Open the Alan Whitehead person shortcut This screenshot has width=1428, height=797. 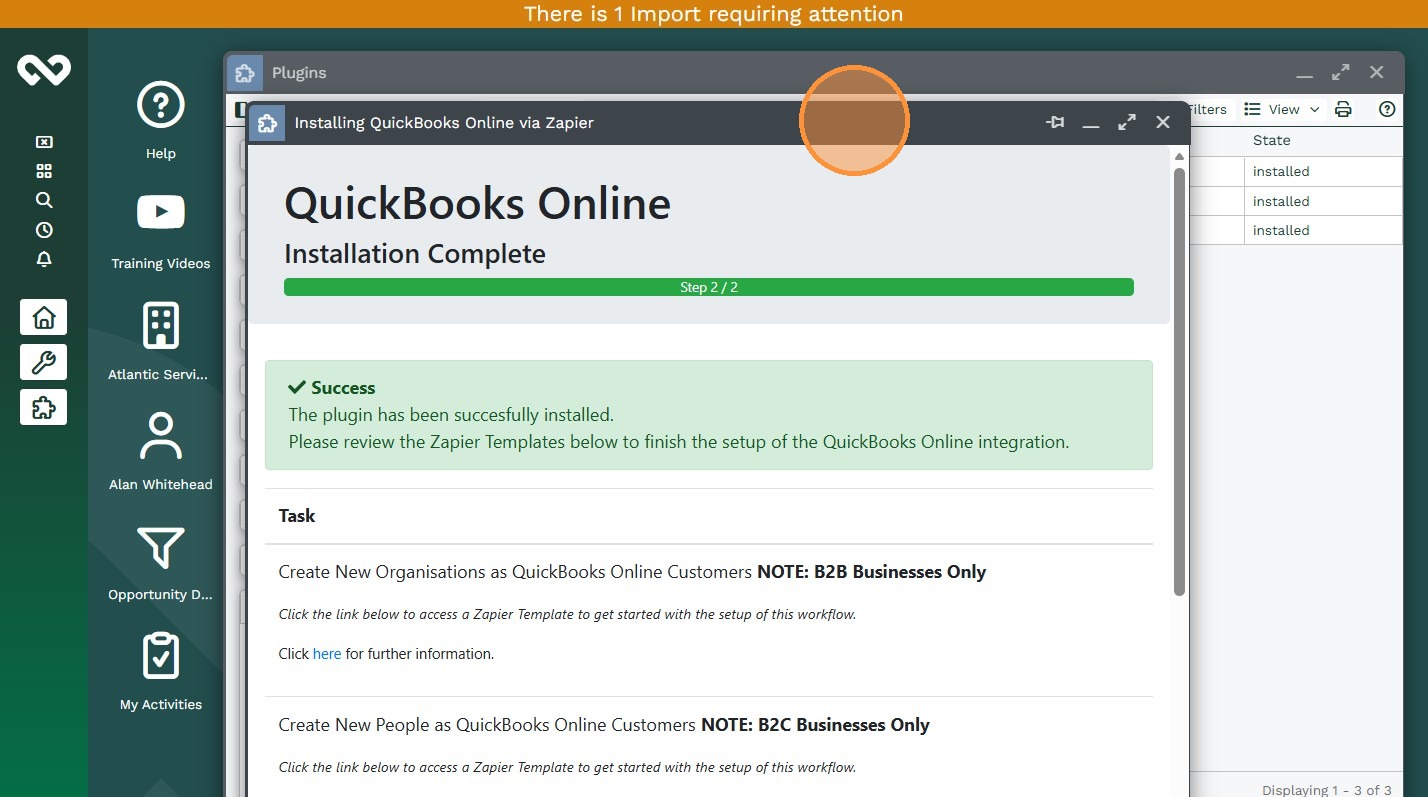pos(161,451)
